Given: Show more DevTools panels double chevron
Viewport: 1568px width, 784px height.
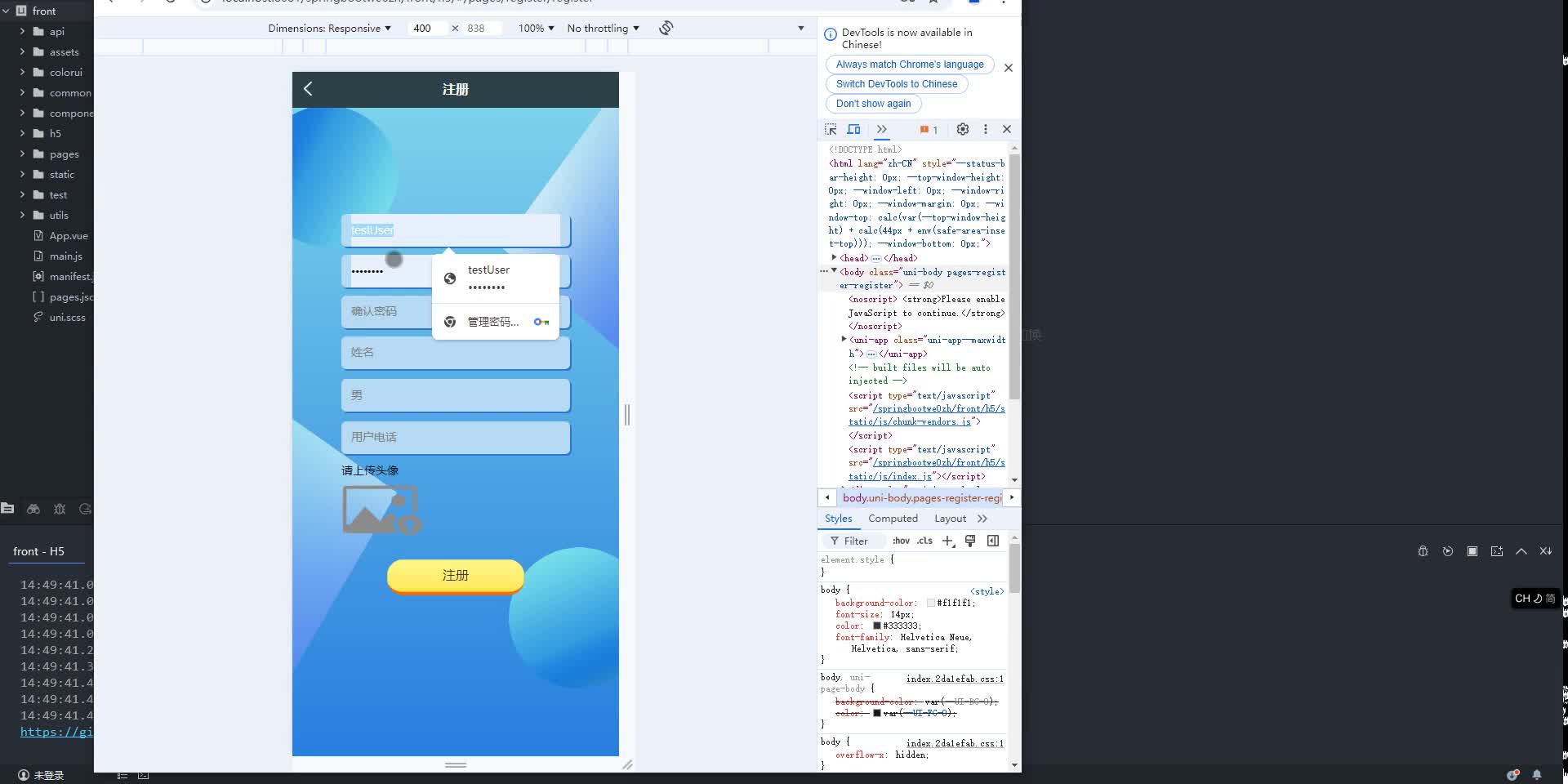Looking at the screenshot, I should pyautogui.click(x=882, y=129).
